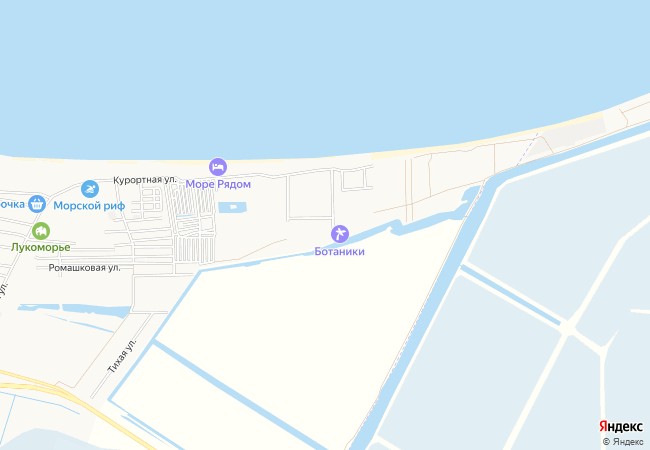Select the Лукоморье text label

coord(41,247)
